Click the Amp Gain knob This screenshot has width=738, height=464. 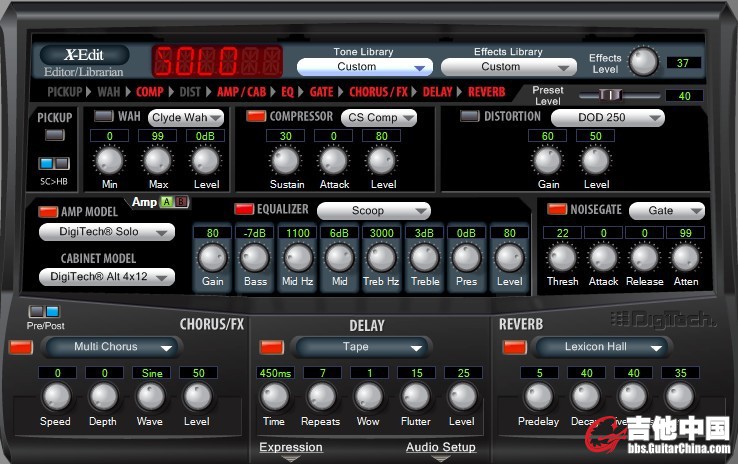coord(213,258)
